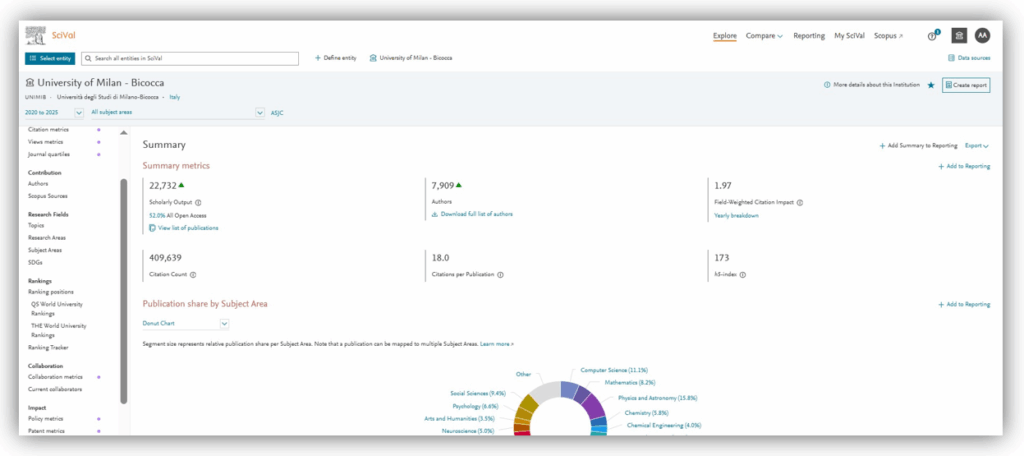Click the Citation Count info icon
This screenshot has width=1024, height=456.
click(193, 275)
